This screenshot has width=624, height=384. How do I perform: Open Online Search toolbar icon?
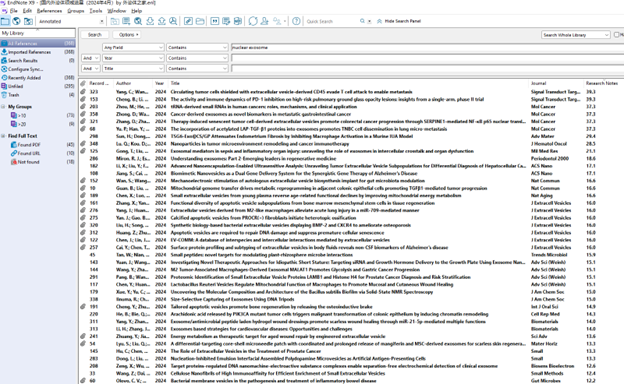pyautogui.click(x=138, y=21)
